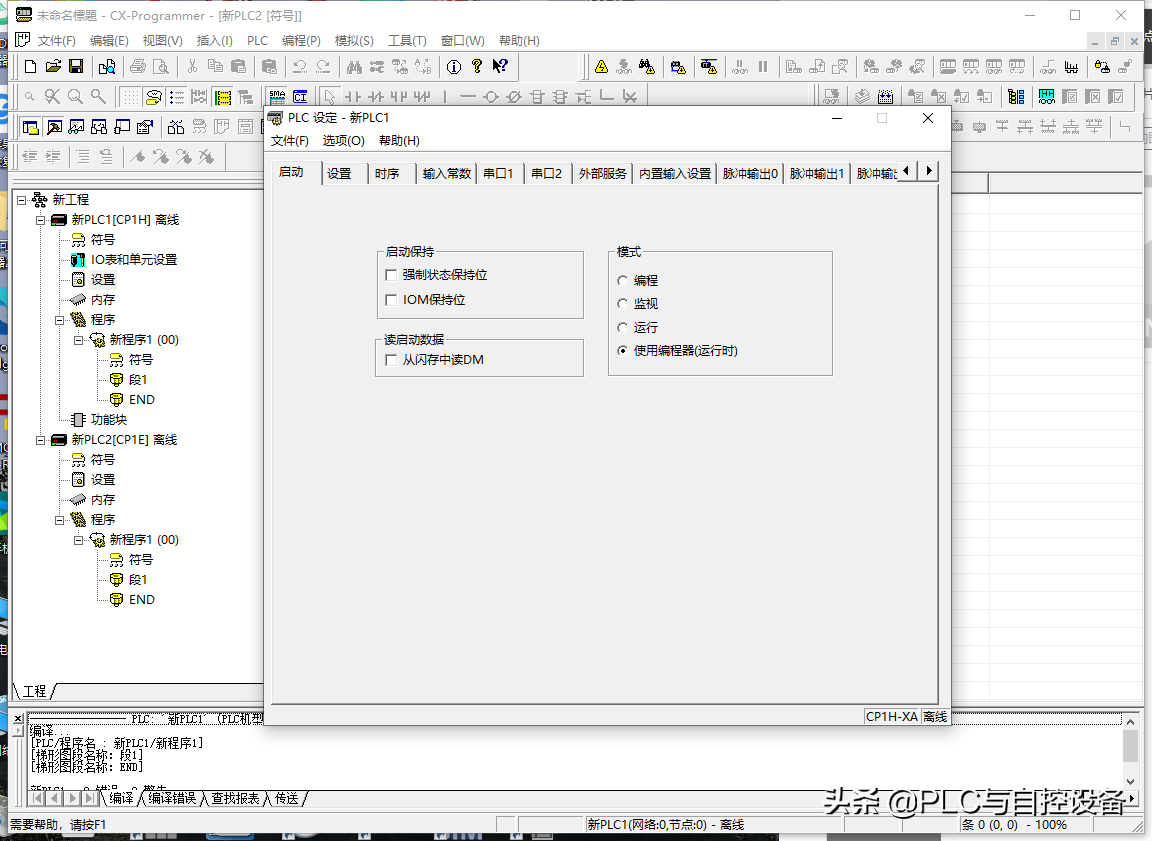The image size is (1152, 841).
Task: Open 帮助(H) menu in PLC 设定 dialog
Action: pyautogui.click(x=400, y=140)
